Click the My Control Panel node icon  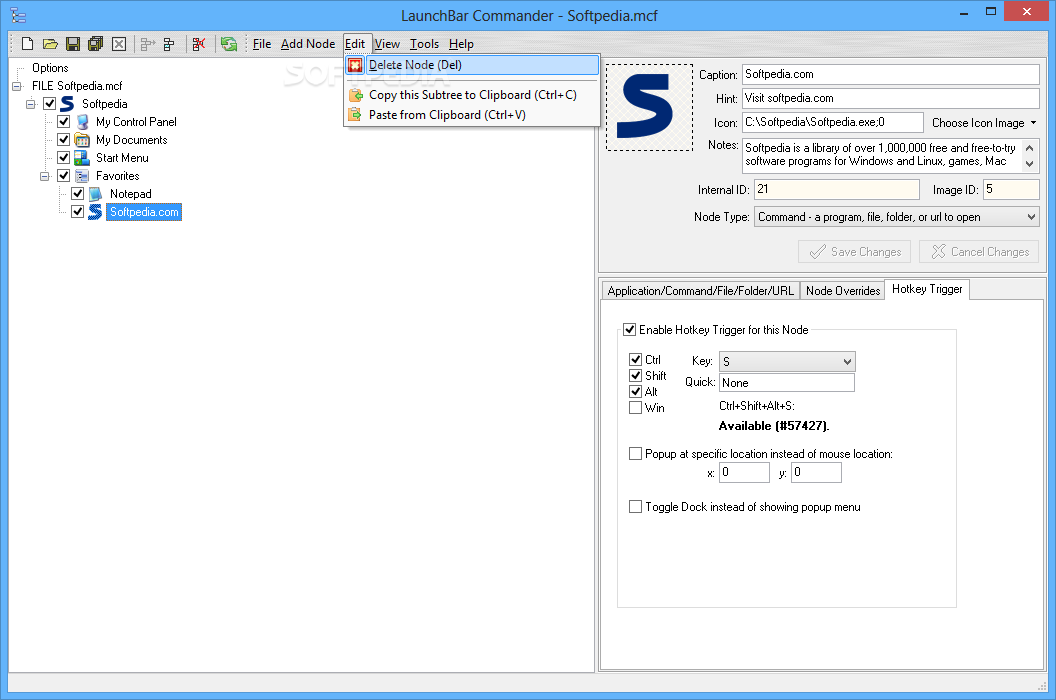pos(82,122)
